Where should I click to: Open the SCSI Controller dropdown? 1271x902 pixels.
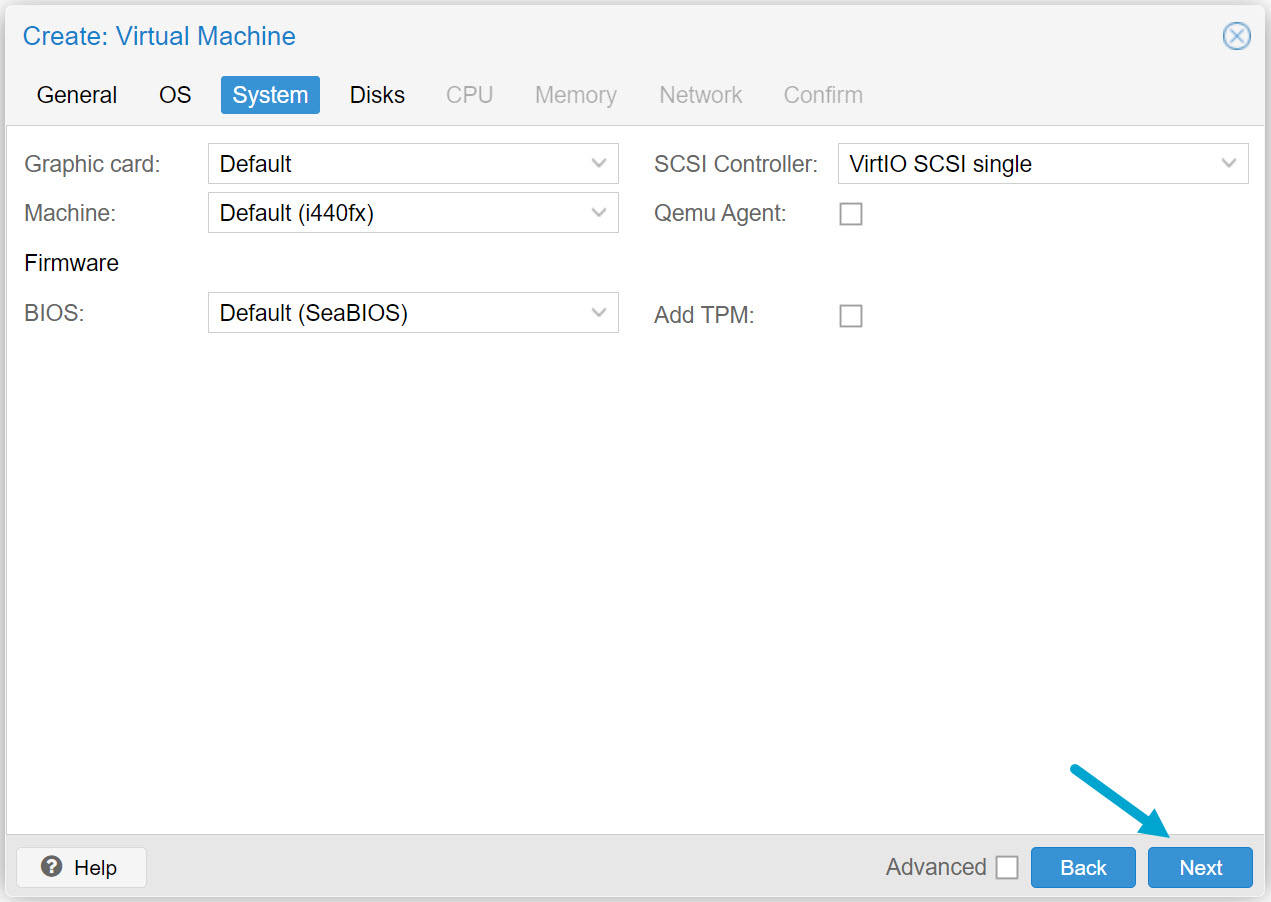(1229, 163)
